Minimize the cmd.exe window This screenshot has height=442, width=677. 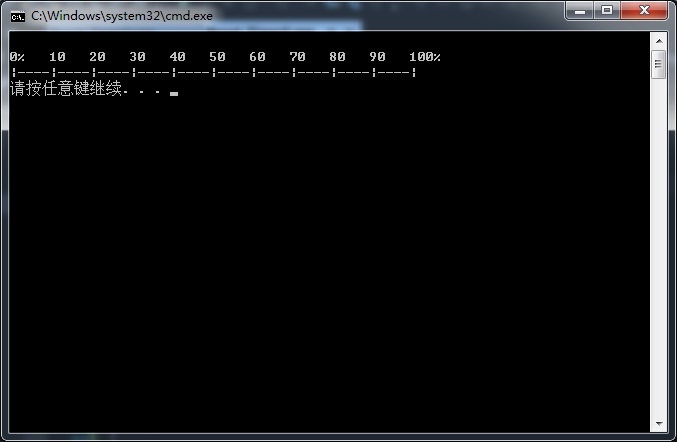tap(580, 10)
